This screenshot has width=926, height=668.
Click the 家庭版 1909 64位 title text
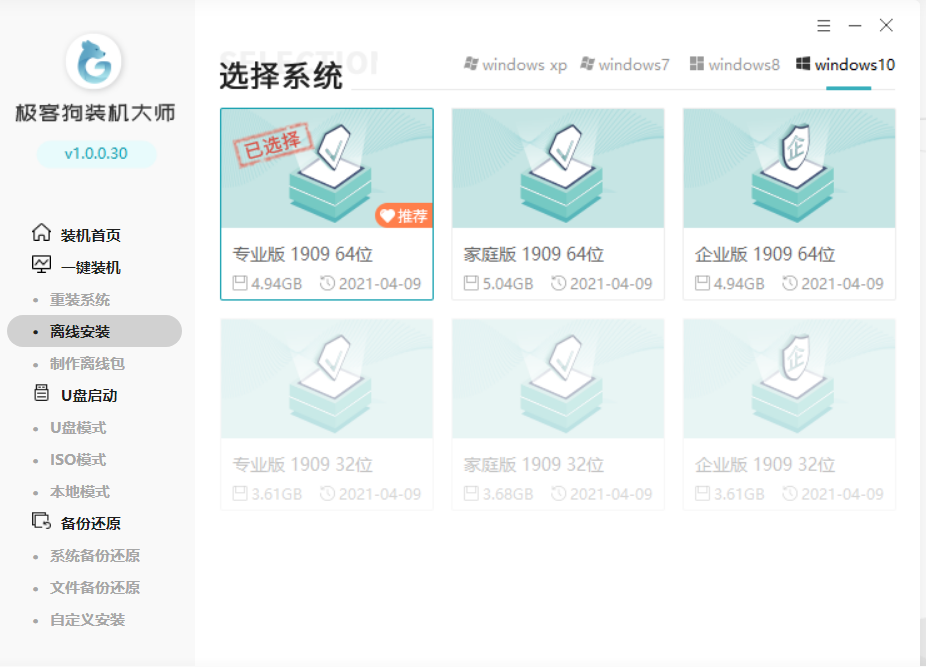click(x=533, y=254)
